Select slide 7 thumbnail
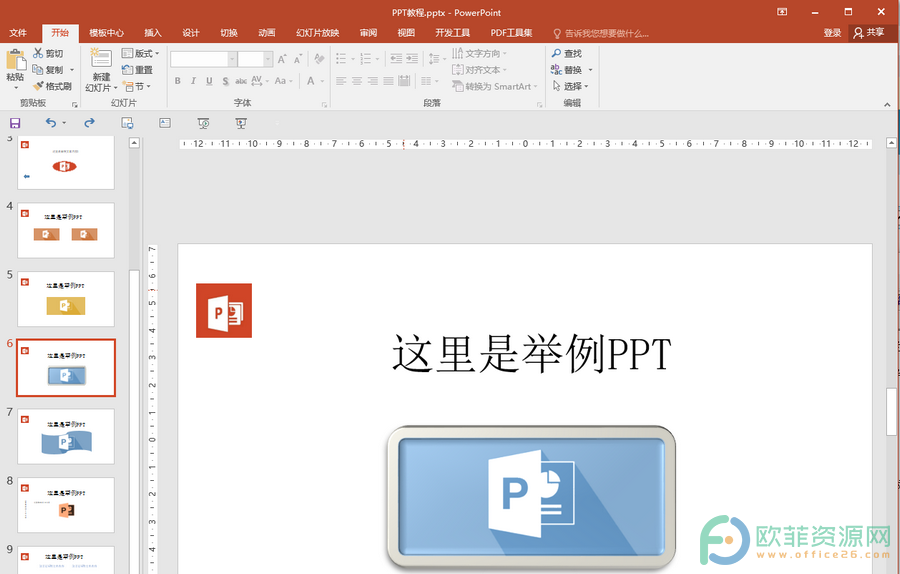This screenshot has height=574, width=900. pyautogui.click(x=66, y=436)
